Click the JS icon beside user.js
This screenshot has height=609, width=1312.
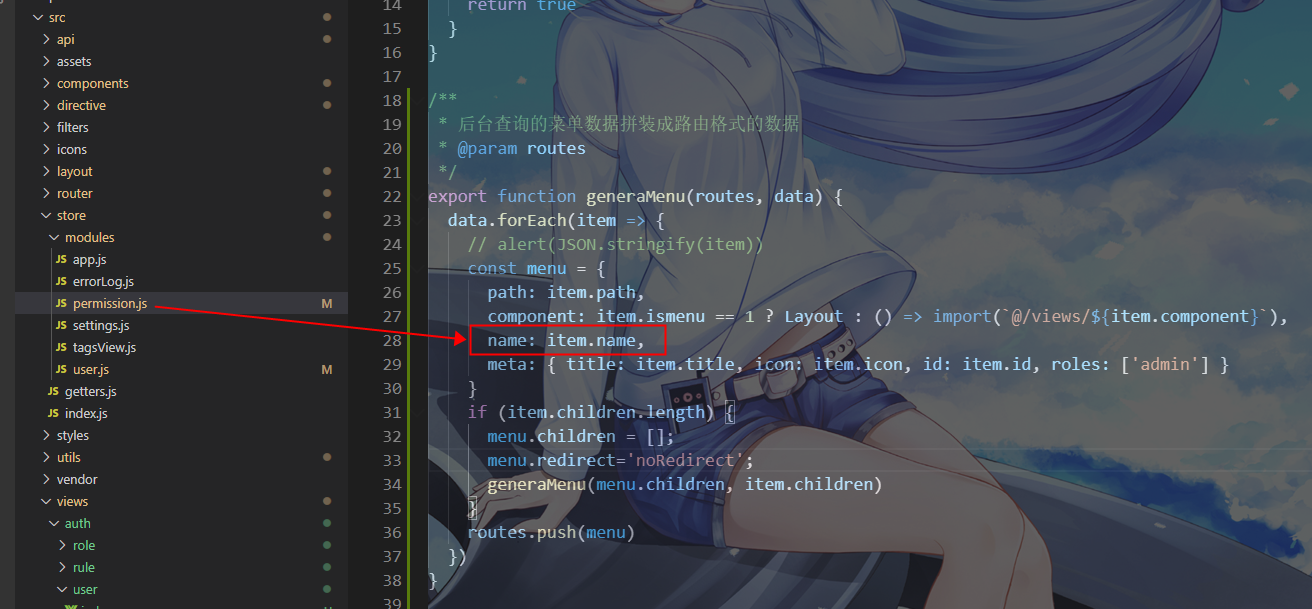pos(62,369)
